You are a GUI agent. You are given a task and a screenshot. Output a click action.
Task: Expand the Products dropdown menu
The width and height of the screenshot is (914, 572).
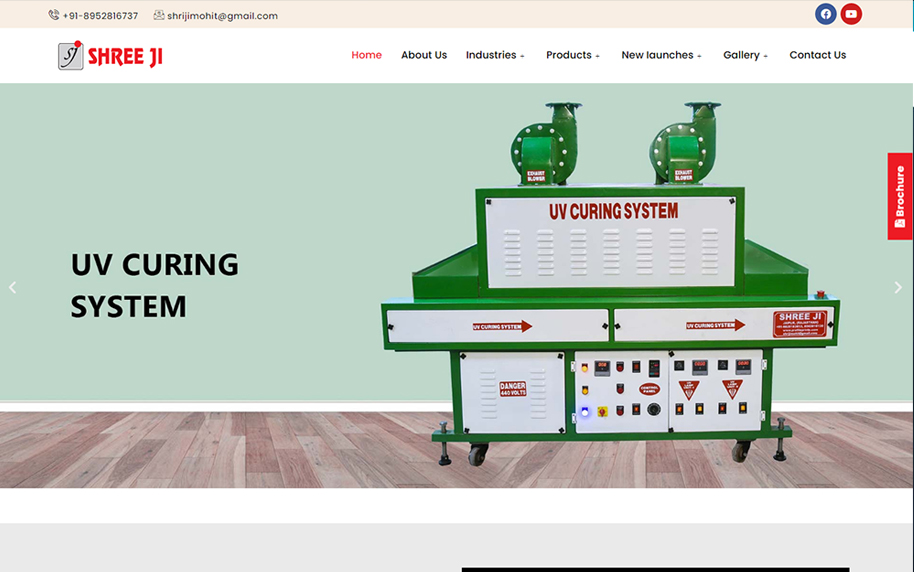[573, 55]
